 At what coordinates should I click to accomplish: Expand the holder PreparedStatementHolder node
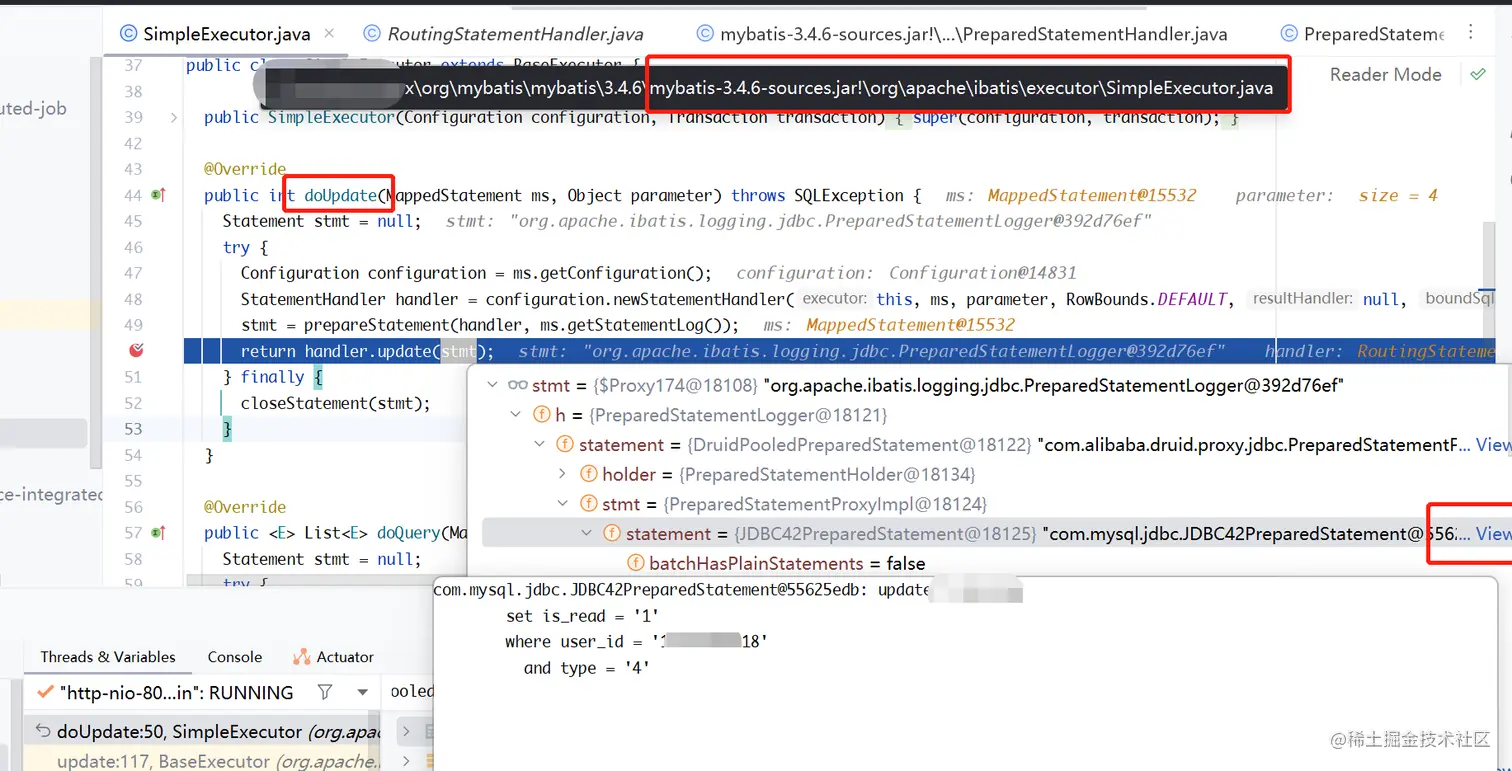coord(563,474)
